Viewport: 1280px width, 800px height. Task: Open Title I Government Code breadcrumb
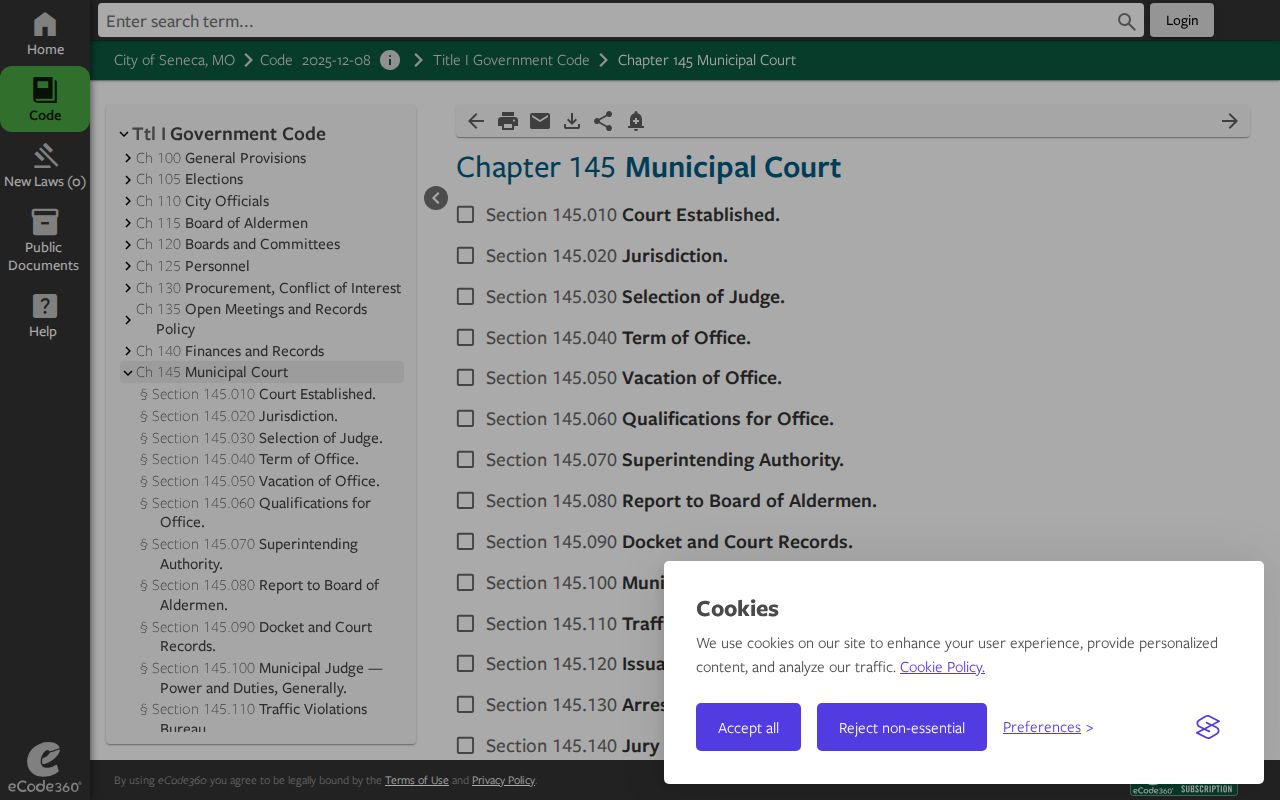511,60
